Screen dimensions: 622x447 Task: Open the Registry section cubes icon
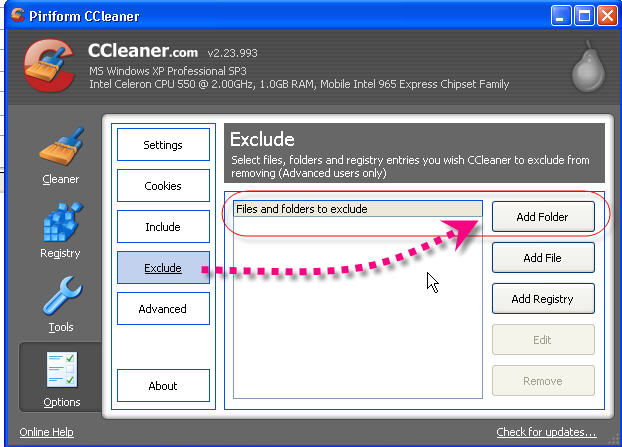coord(62,222)
